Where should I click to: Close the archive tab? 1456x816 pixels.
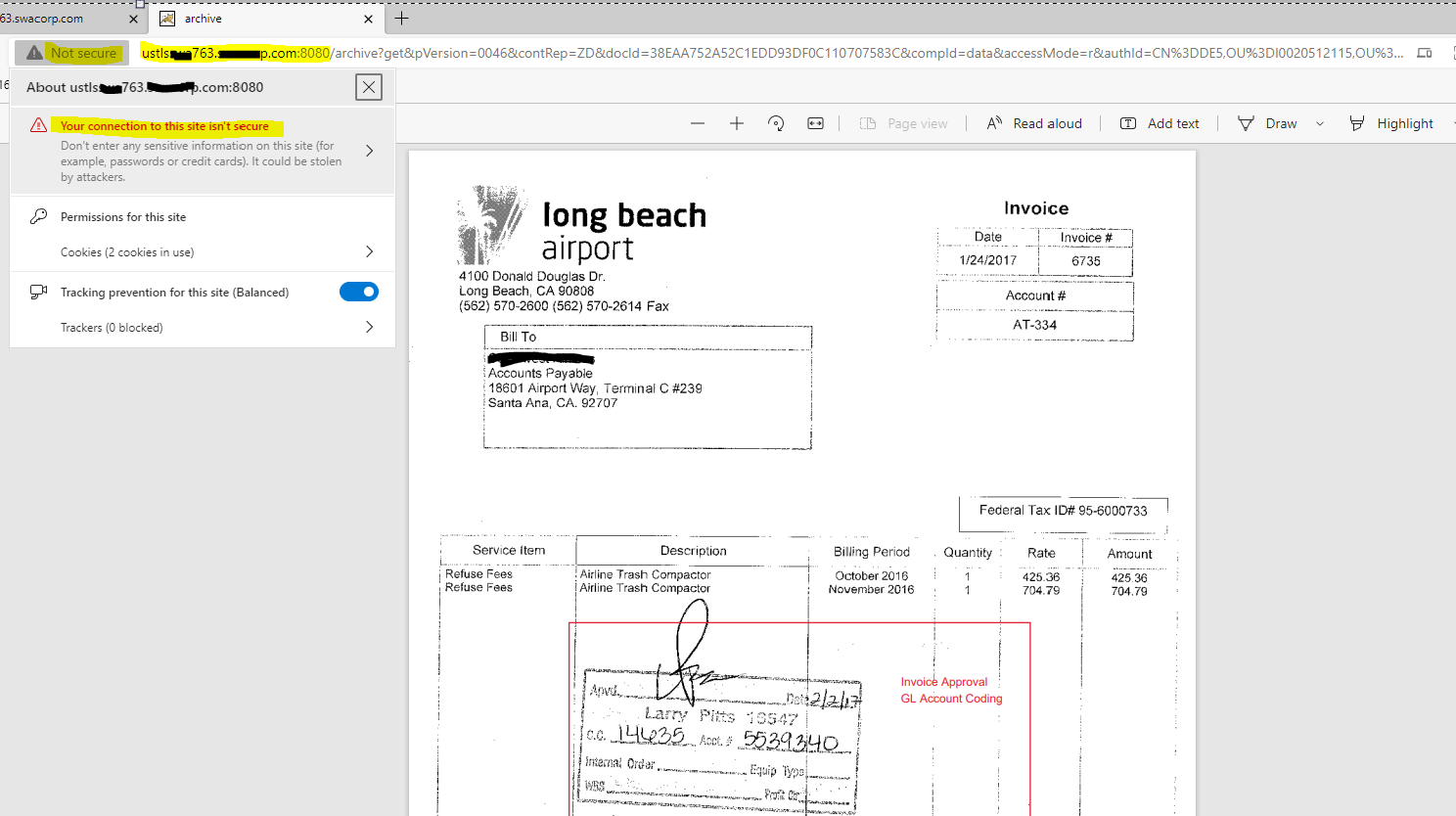pyautogui.click(x=368, y=19)
